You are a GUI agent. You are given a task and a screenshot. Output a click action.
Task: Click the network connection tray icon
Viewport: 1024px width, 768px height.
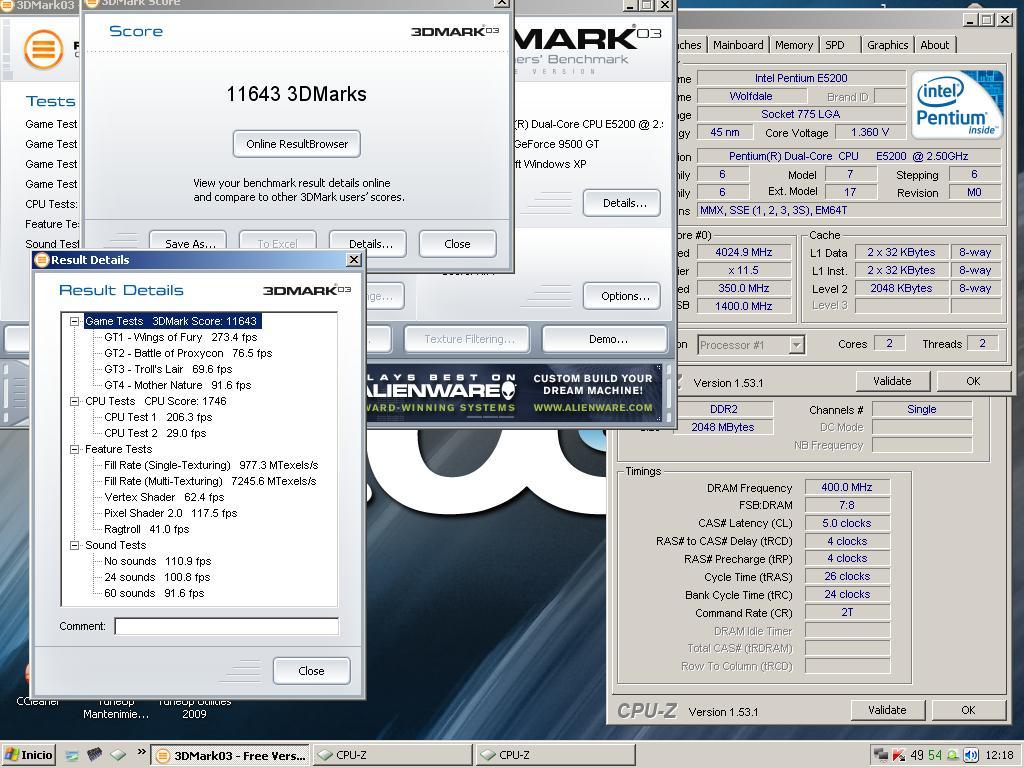(x=880, y=756)
